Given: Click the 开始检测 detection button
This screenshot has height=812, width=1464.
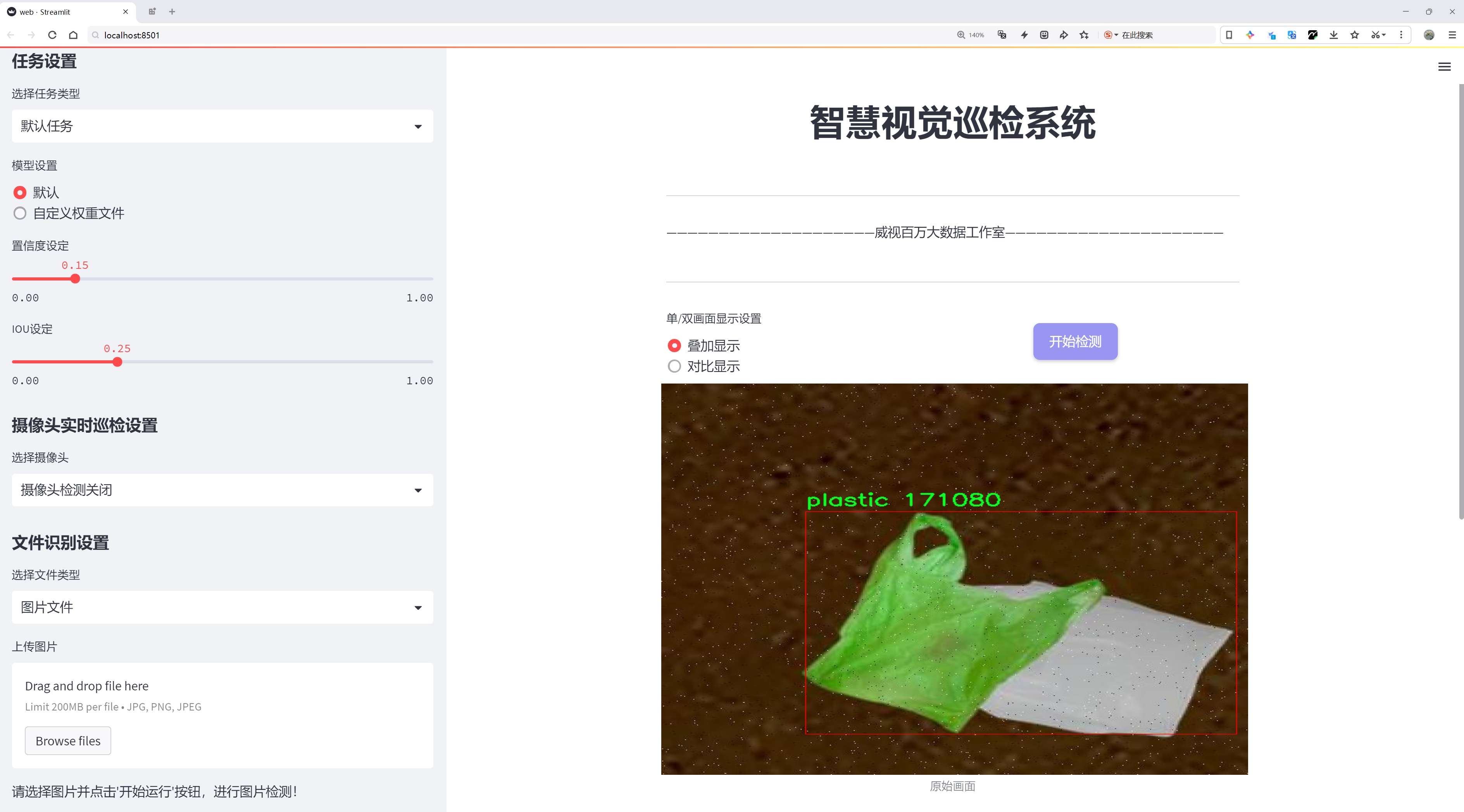Looking at the screenshot, I should tap(1075, 341).
